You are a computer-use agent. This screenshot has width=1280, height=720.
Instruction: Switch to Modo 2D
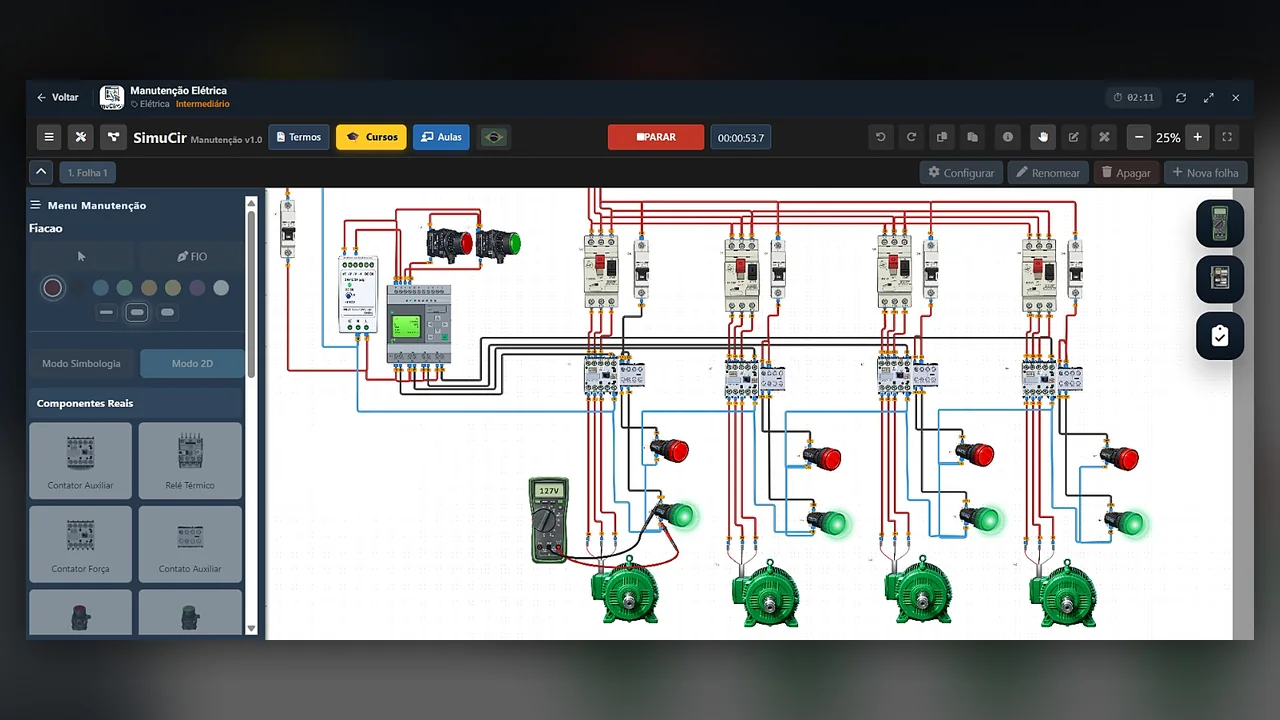point(192,363)
